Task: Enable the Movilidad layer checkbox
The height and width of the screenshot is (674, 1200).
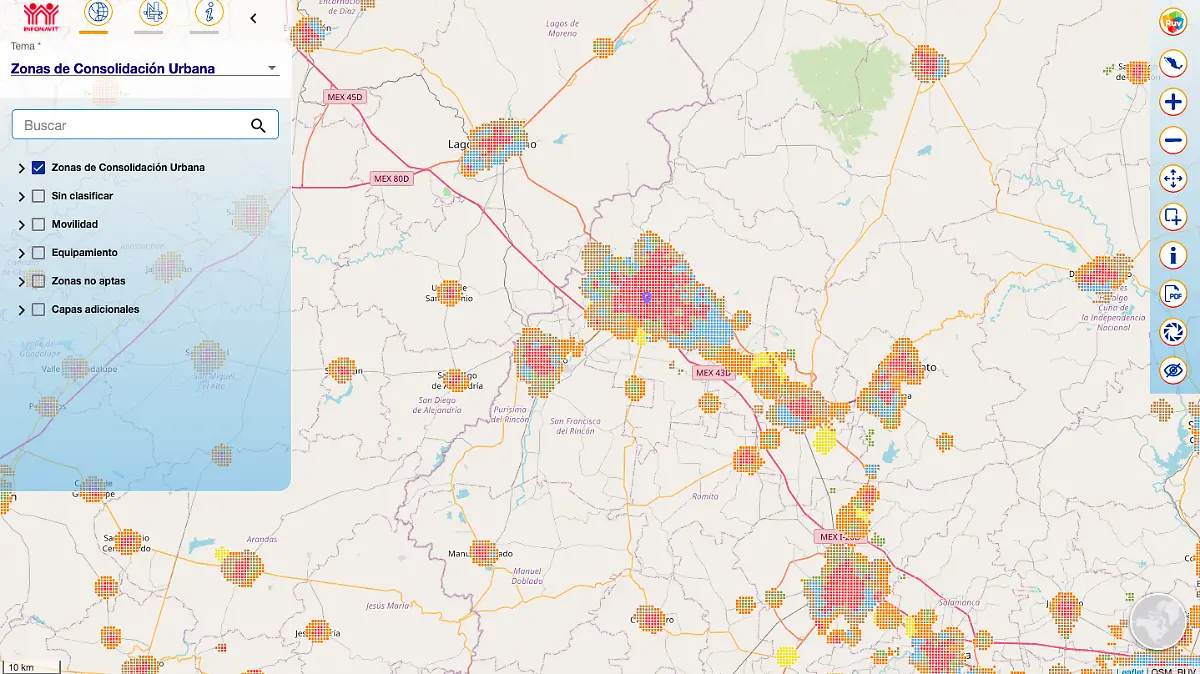Action: tap(39, 225)
